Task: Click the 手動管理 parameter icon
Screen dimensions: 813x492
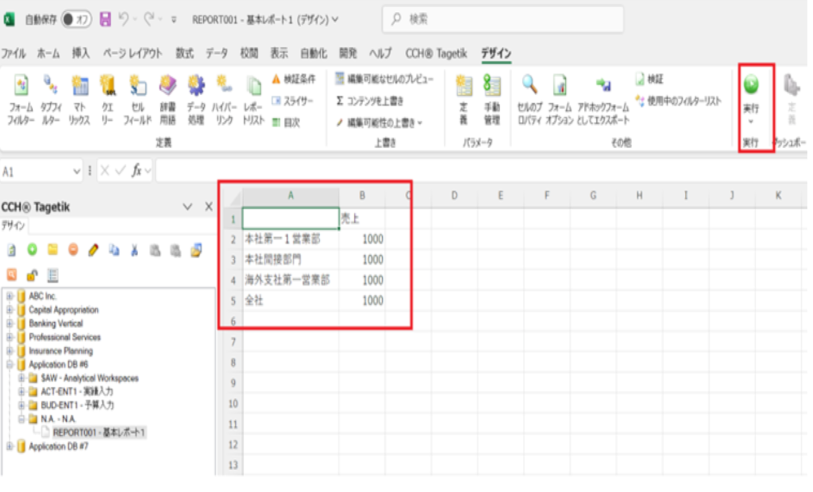Action: (491, 100)
